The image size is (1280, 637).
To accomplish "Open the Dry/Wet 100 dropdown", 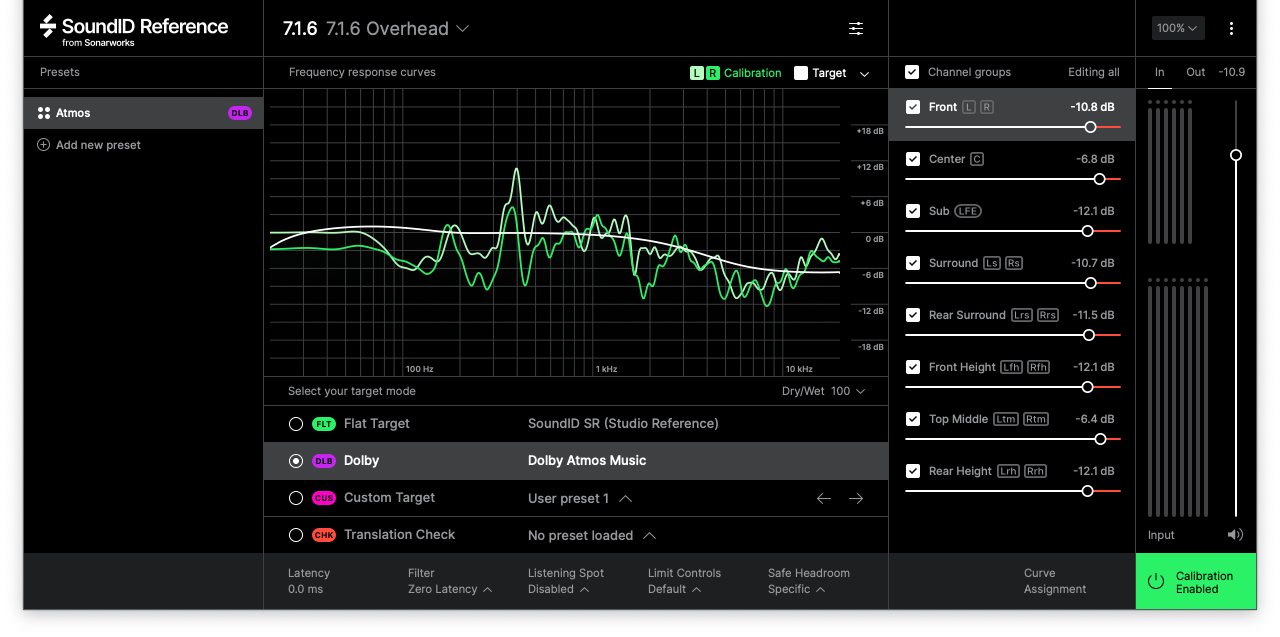I will [823, 391].
